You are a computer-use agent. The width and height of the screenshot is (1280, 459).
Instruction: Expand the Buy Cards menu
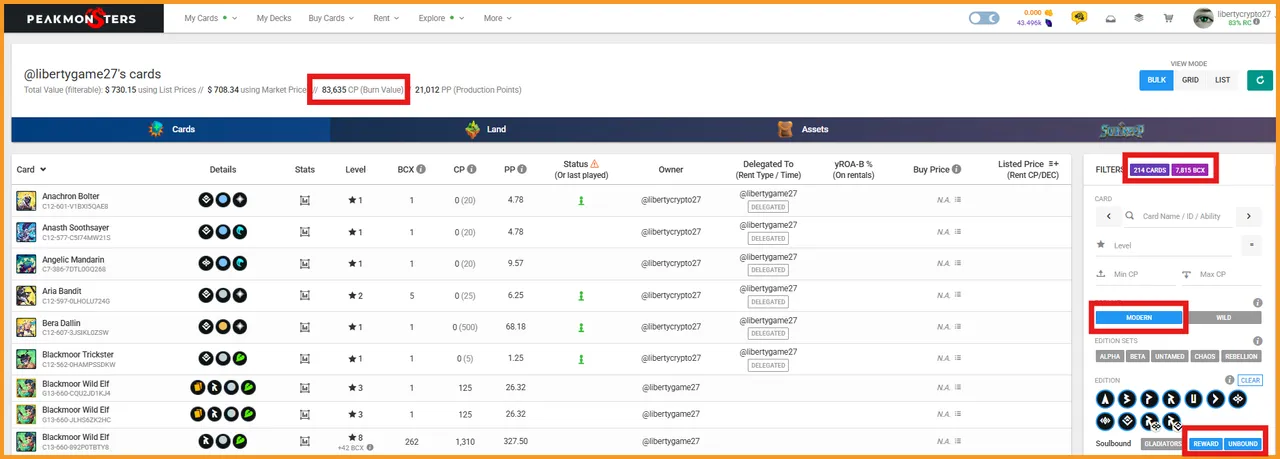pos(331,18)
